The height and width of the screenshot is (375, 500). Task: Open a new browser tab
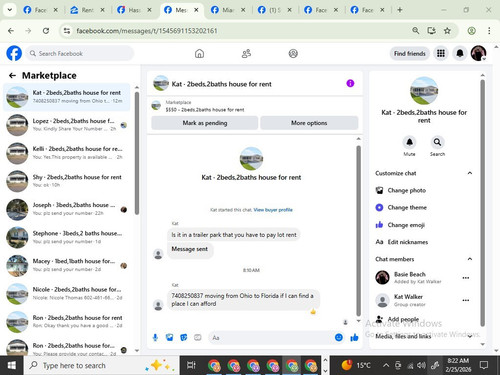400,10
